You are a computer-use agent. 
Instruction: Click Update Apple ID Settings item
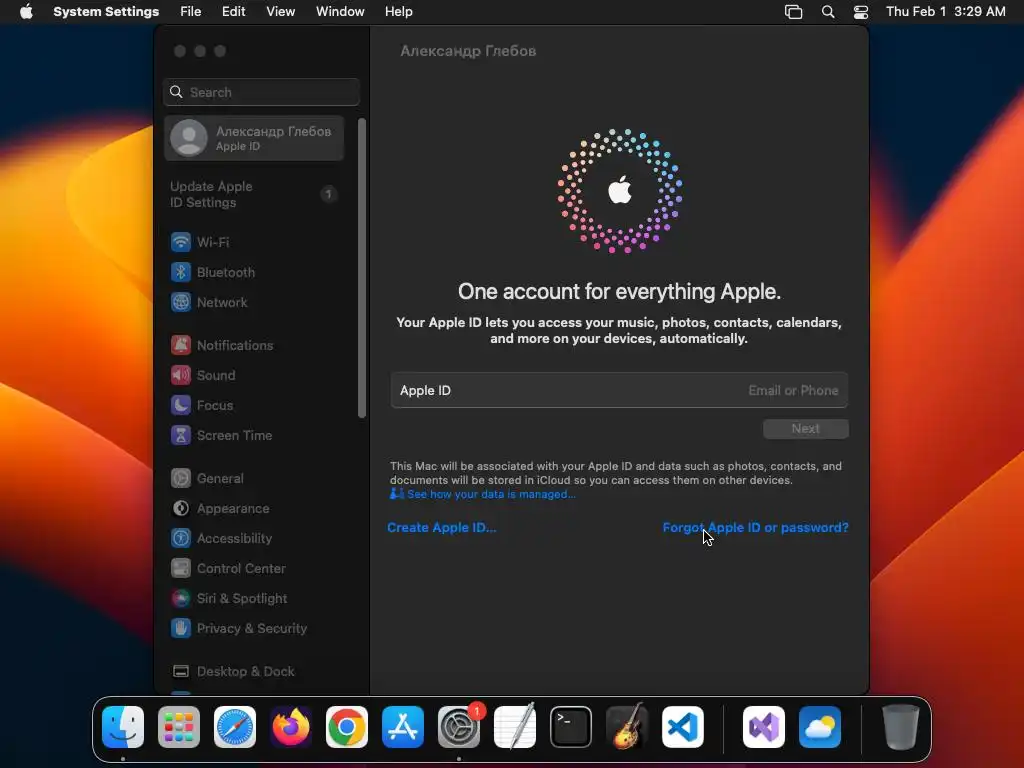pos(253,195)
